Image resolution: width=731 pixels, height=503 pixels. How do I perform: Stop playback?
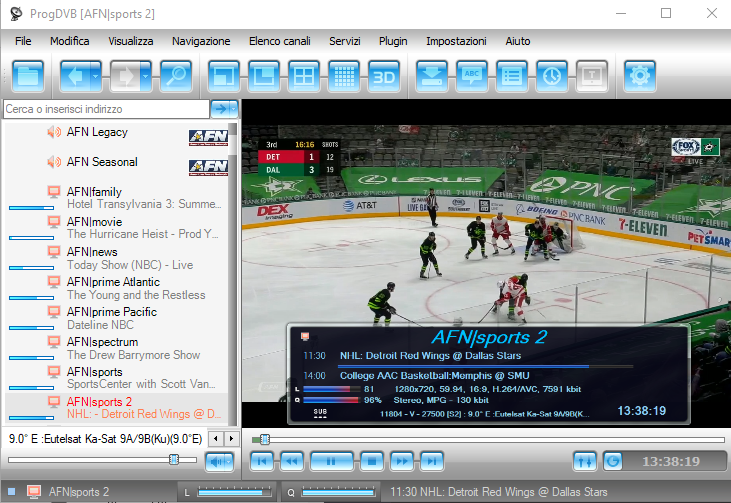372,461
